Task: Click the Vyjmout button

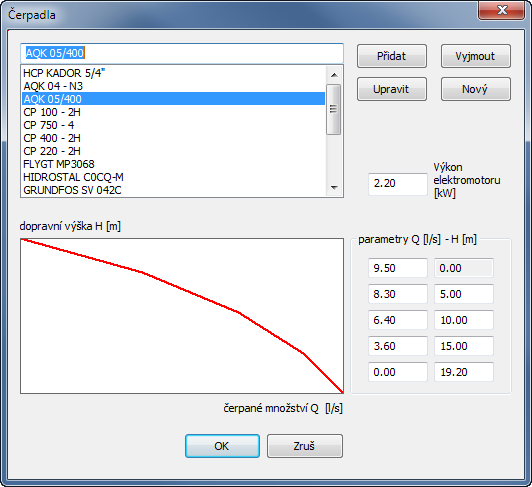Action: pyautogui.click(x=476, y=56)
